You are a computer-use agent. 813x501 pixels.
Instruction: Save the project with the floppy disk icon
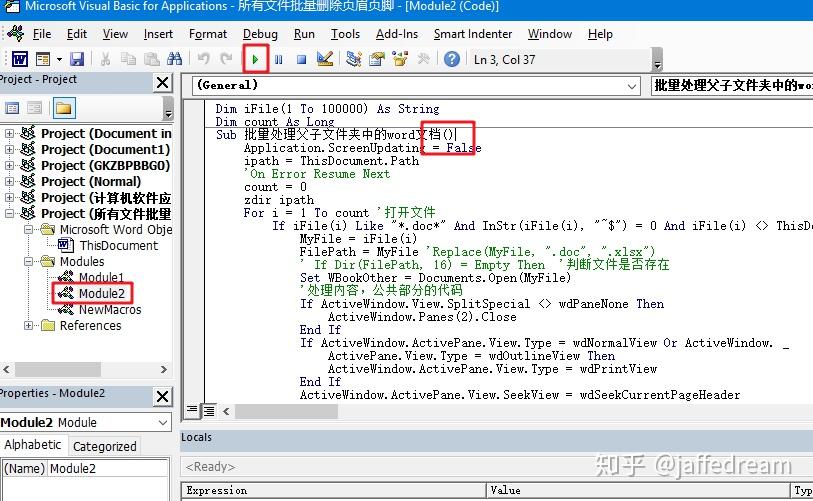[77, 59]
